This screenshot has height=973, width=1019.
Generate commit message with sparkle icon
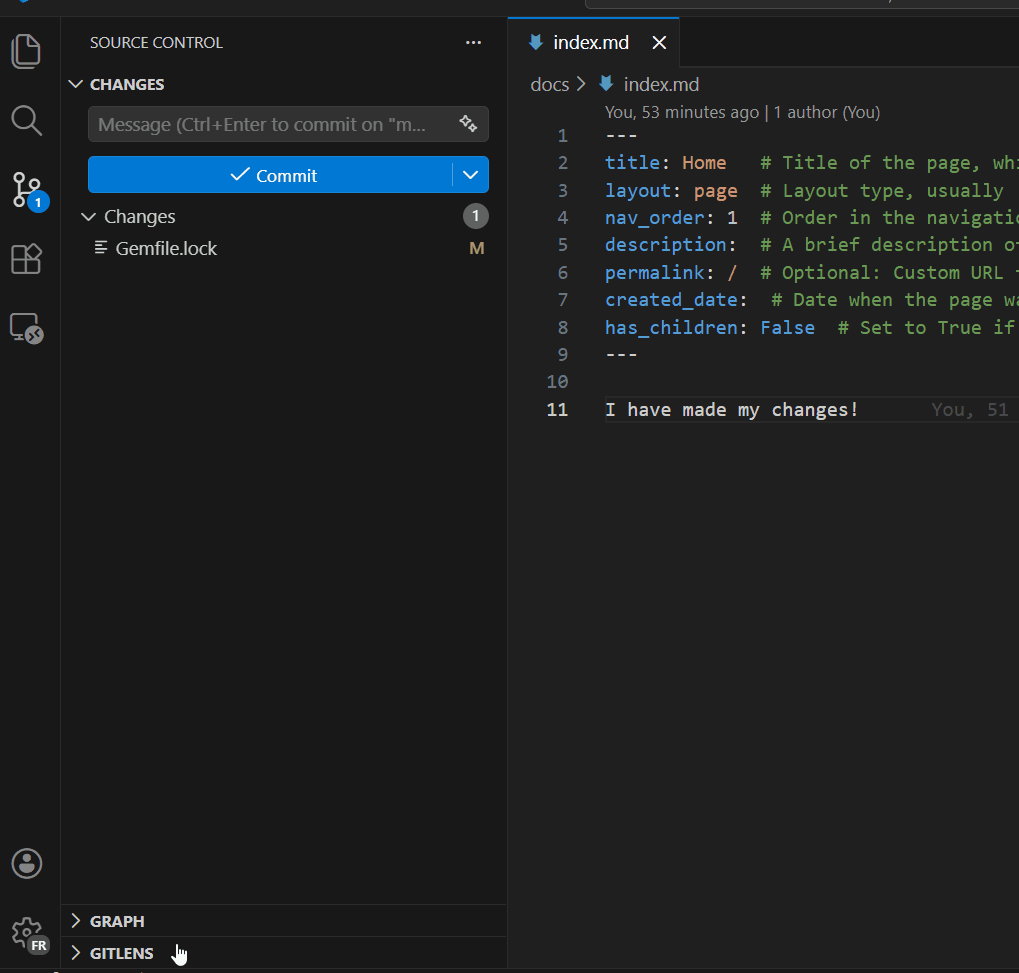[468, 124]
